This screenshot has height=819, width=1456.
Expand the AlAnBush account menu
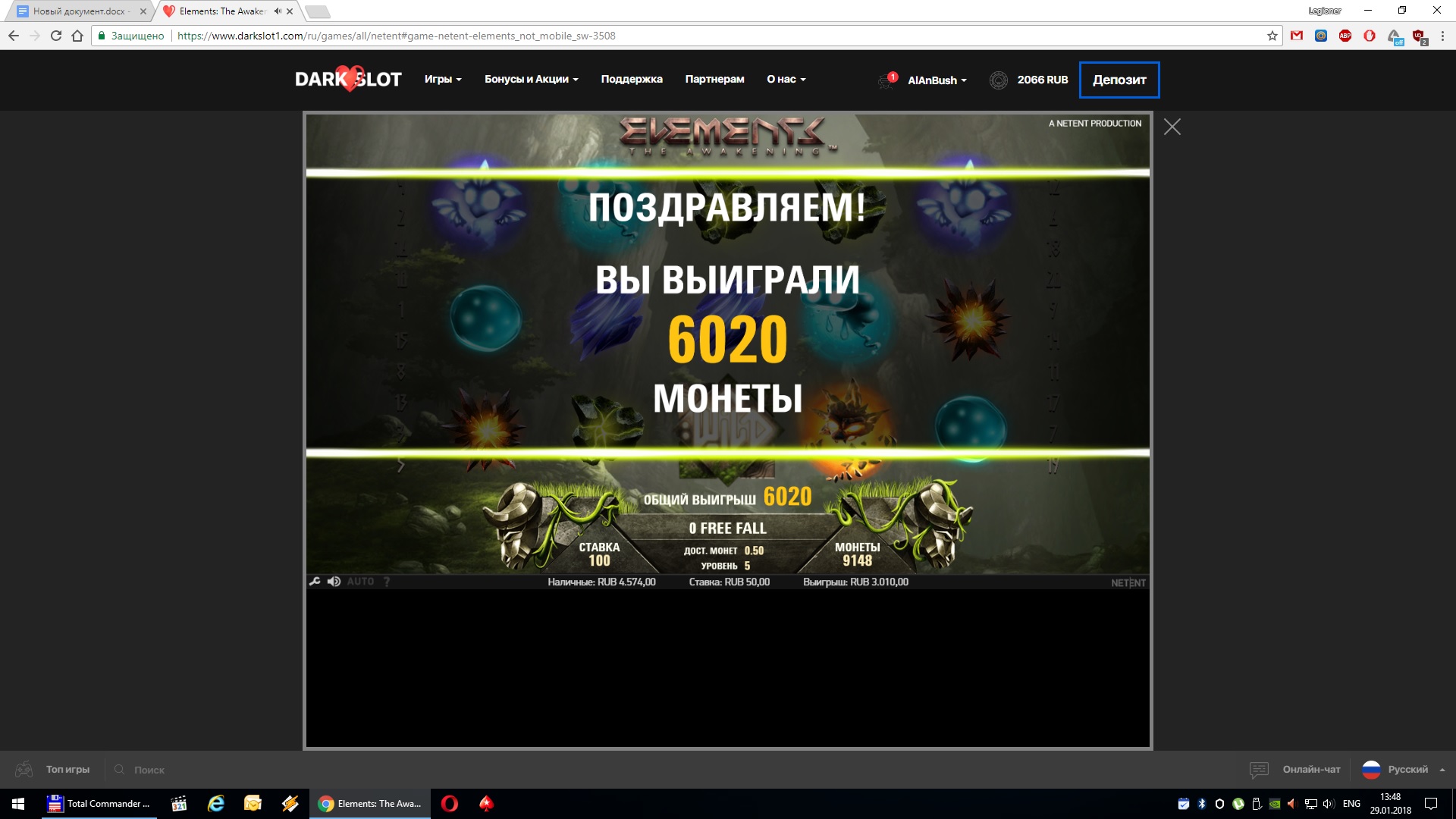pos(937,80)
